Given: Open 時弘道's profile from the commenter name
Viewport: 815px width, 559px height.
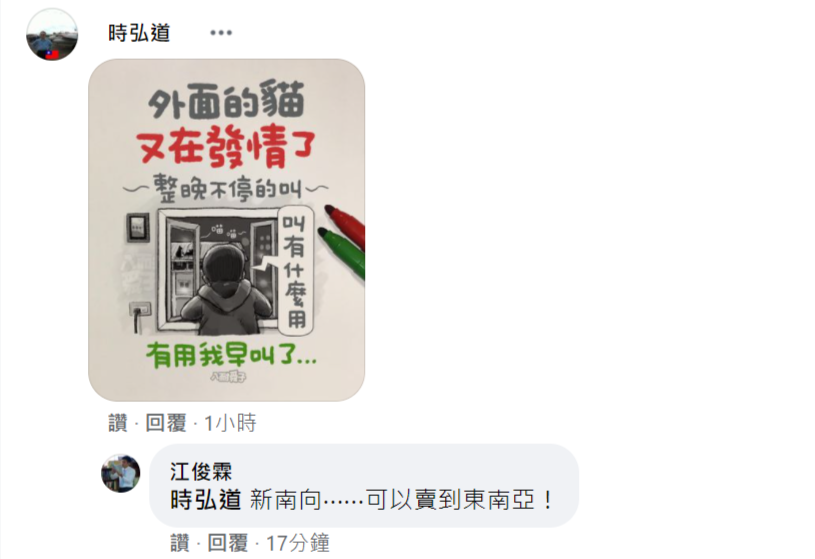Looking at the screenshot, I should (x=139, y=33).
